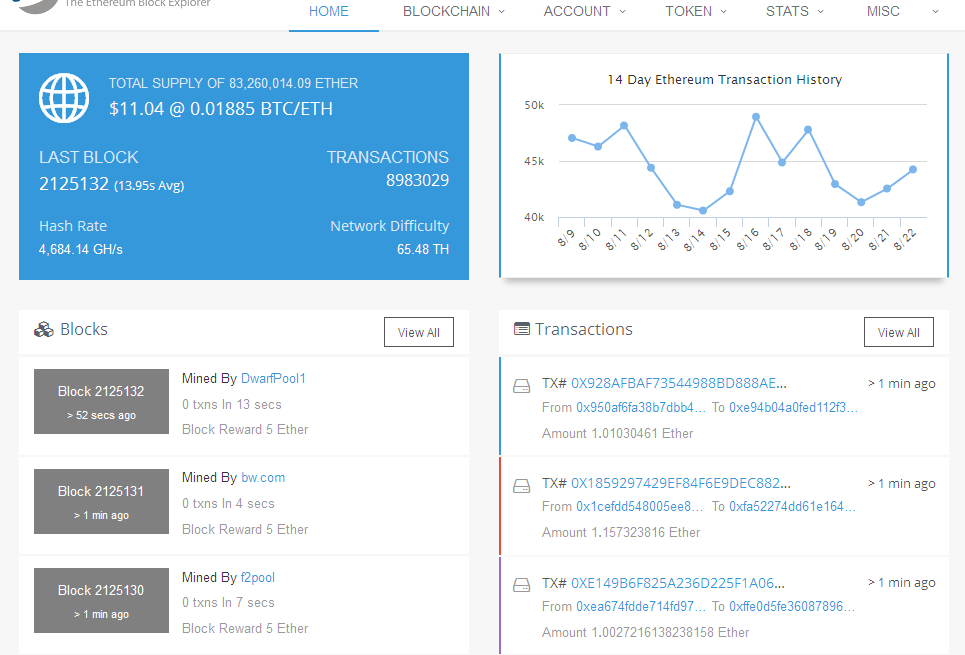Open miner DwarfPool1 link

coord(273,378)
